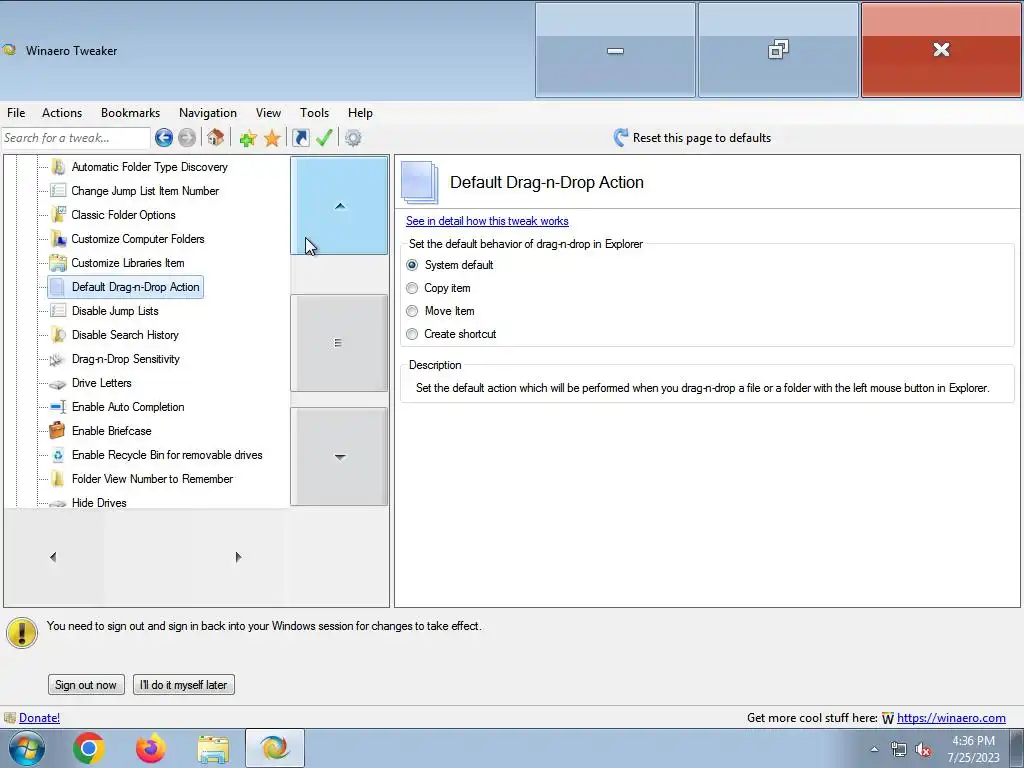Click Reset this page to defaults text

coord(702,138)
